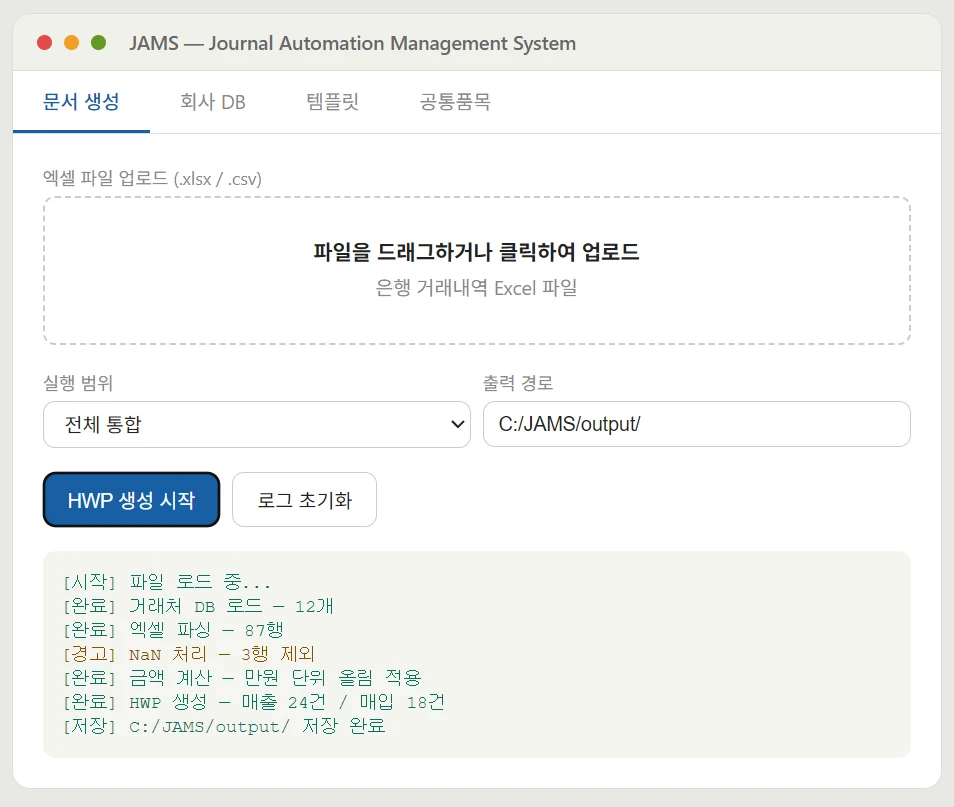
Task: Click the file upload drop zone
Action: pos(476,270)
